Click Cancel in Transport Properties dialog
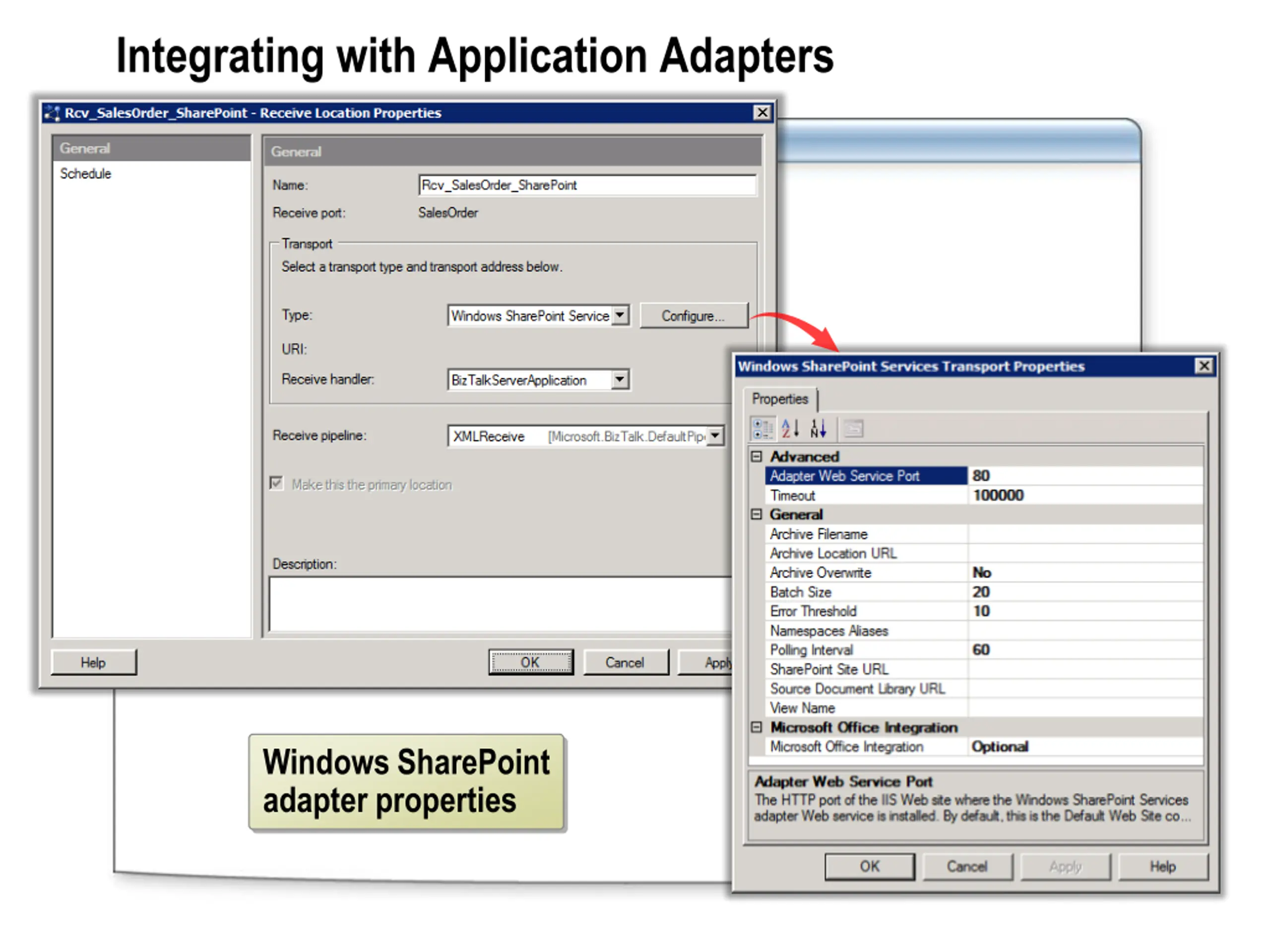Image resolution: width=1270 pixels, height=952 pixels. [967, 867]
